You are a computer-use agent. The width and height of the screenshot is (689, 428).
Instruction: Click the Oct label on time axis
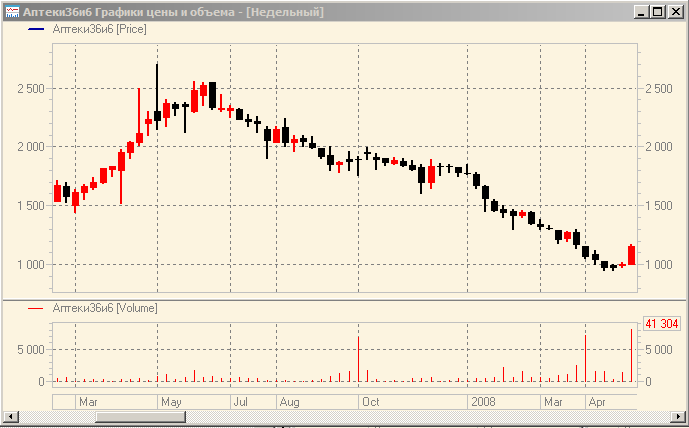coord(370,402)
